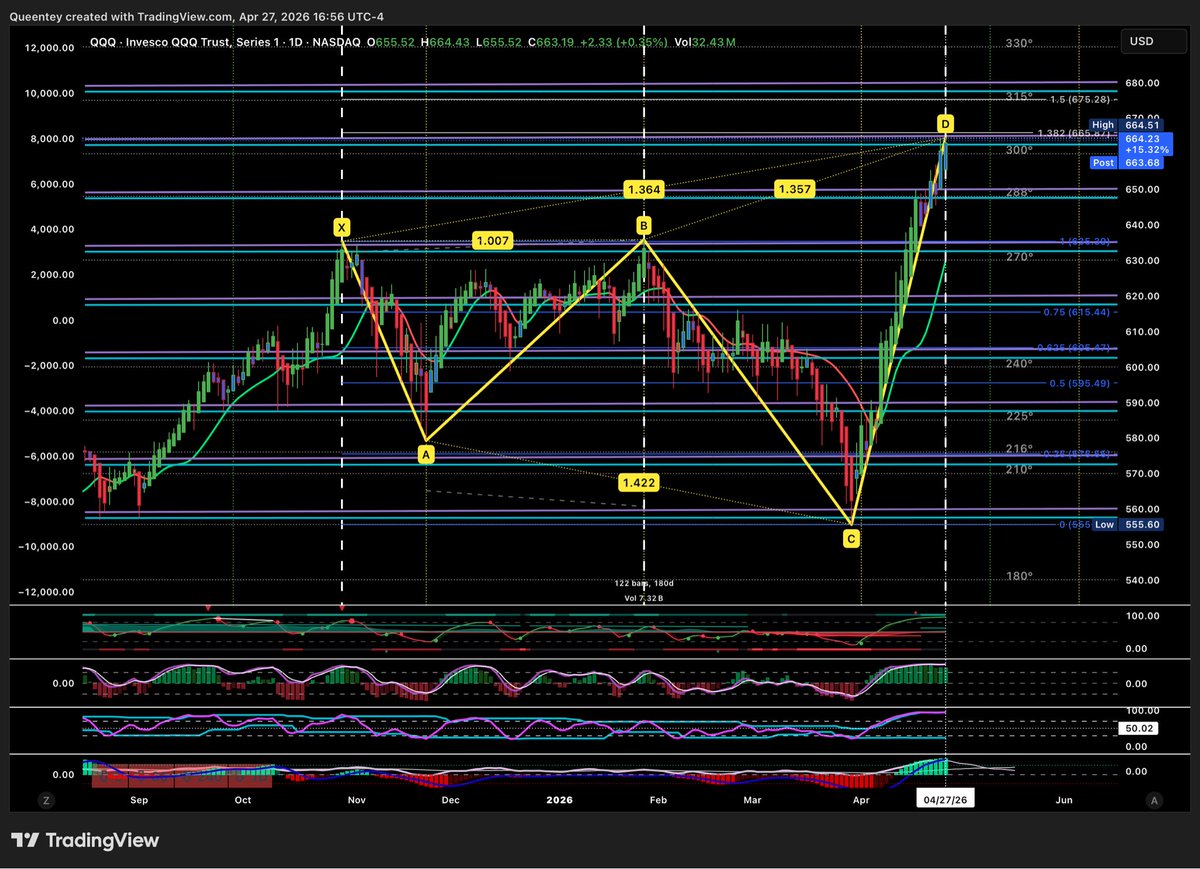1200x869 pixels.
Task: Click the Sep label on time axis
Action: click(139, 799)
